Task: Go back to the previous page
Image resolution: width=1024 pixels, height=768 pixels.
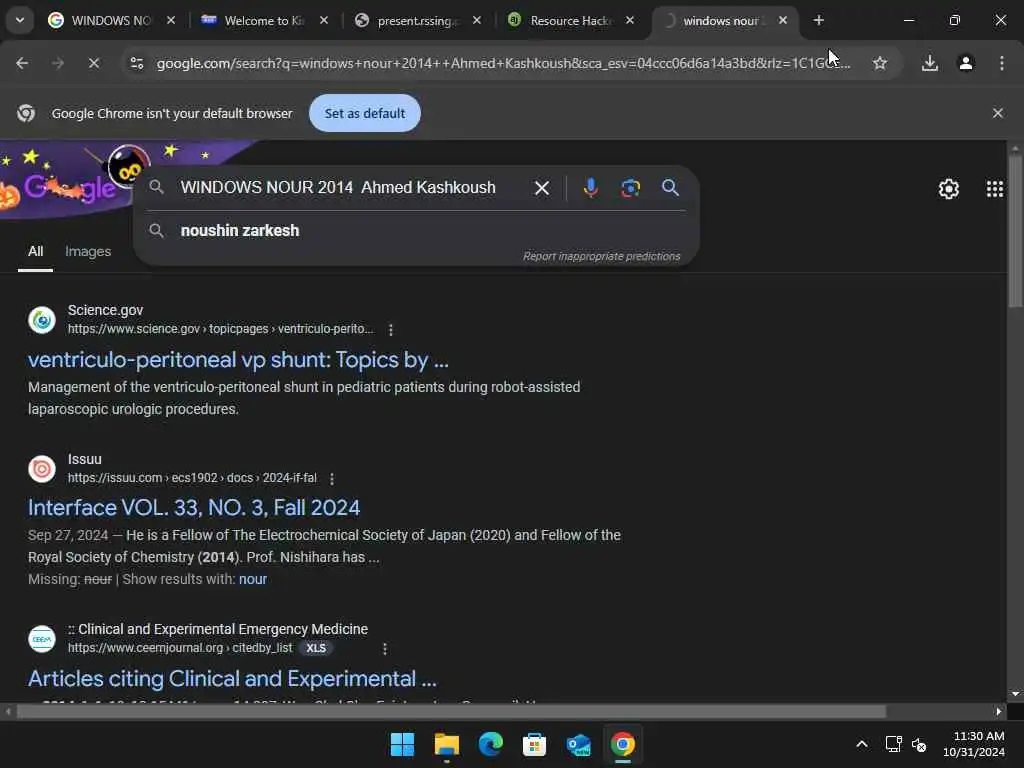Action: point(22,63)
